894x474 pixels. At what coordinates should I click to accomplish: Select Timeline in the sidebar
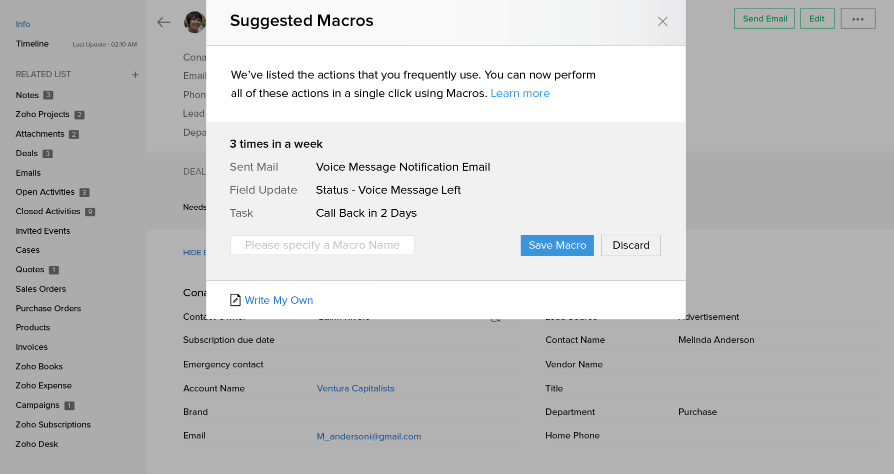[x=32, y=44]
